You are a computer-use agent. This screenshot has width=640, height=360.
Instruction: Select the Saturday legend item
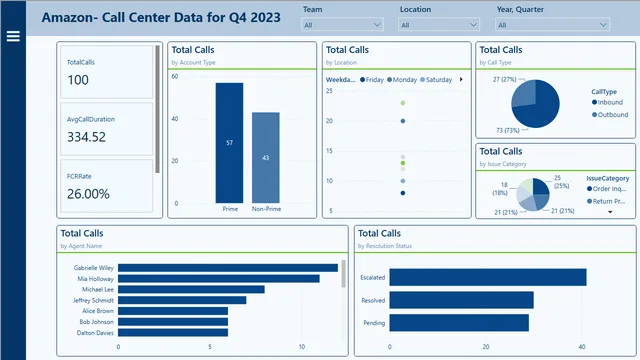click(x=436, y=80)
